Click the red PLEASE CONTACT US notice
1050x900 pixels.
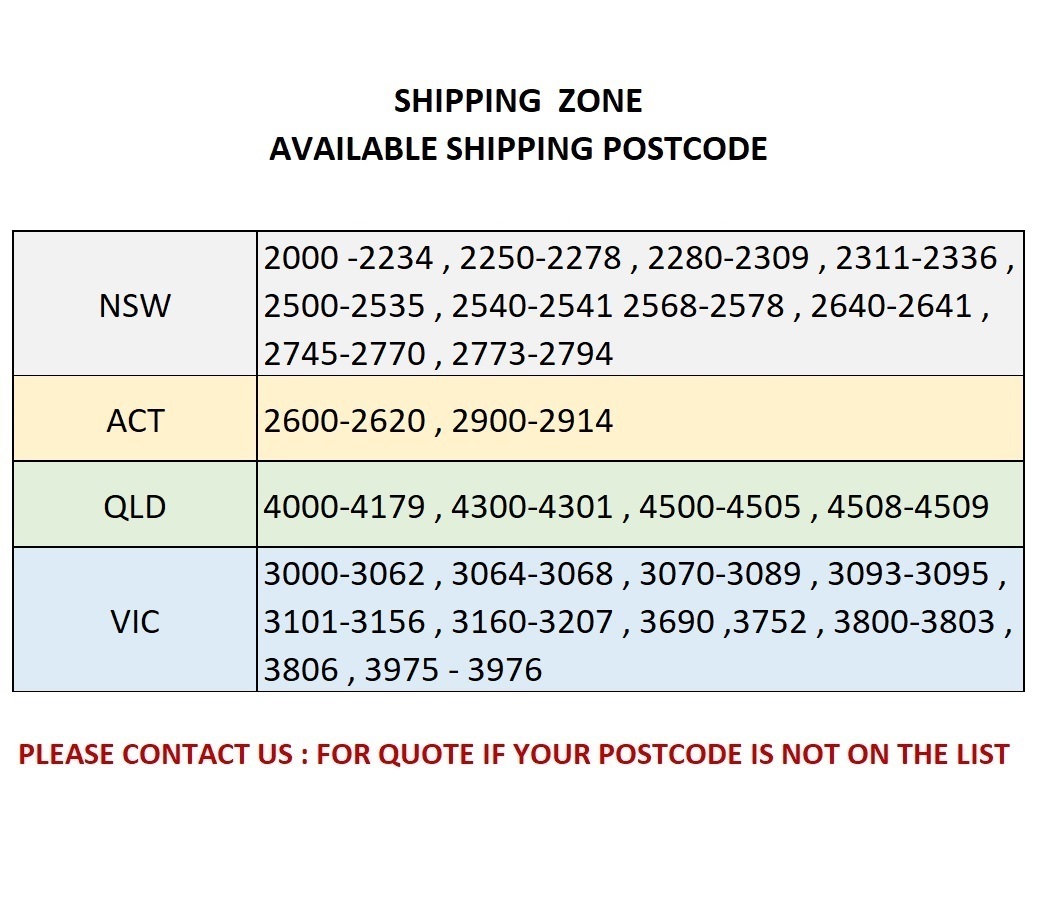(x=514, y=754)
